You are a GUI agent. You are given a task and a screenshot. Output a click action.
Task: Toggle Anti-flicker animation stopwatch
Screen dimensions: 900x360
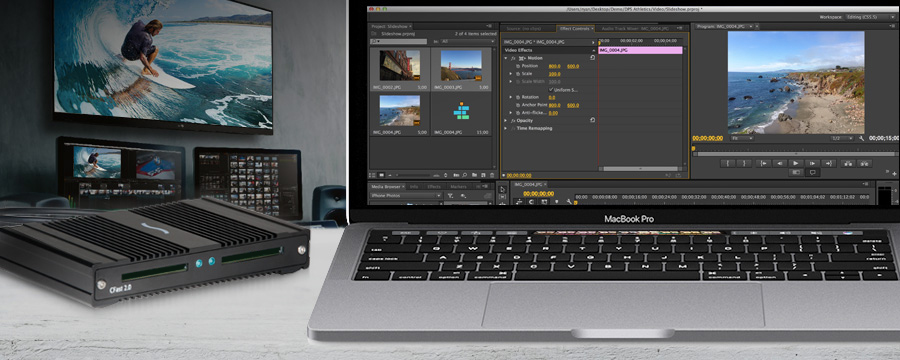click(x=518, y=113)
